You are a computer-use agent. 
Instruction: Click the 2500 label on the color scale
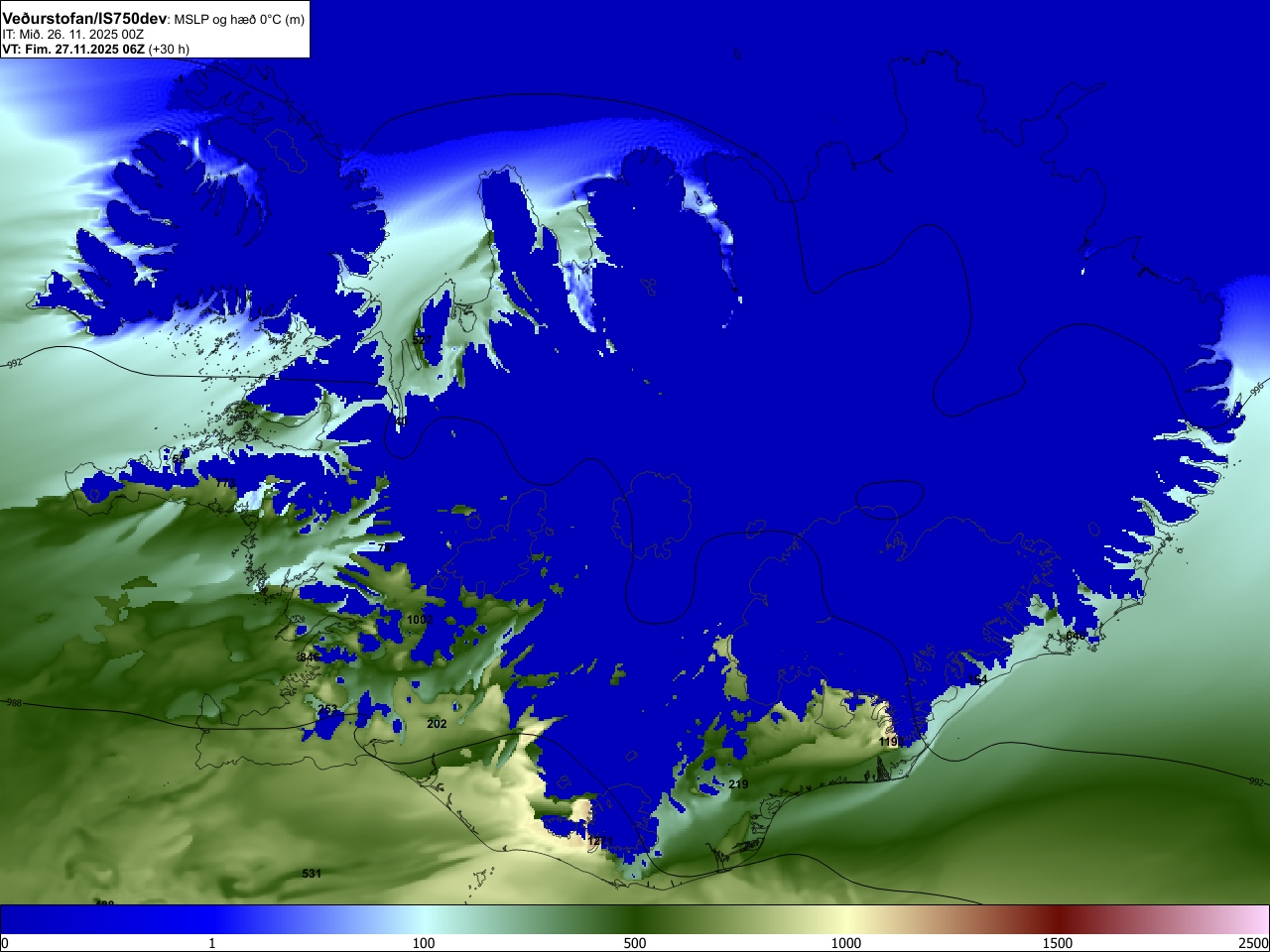(x=1254, y=943)
